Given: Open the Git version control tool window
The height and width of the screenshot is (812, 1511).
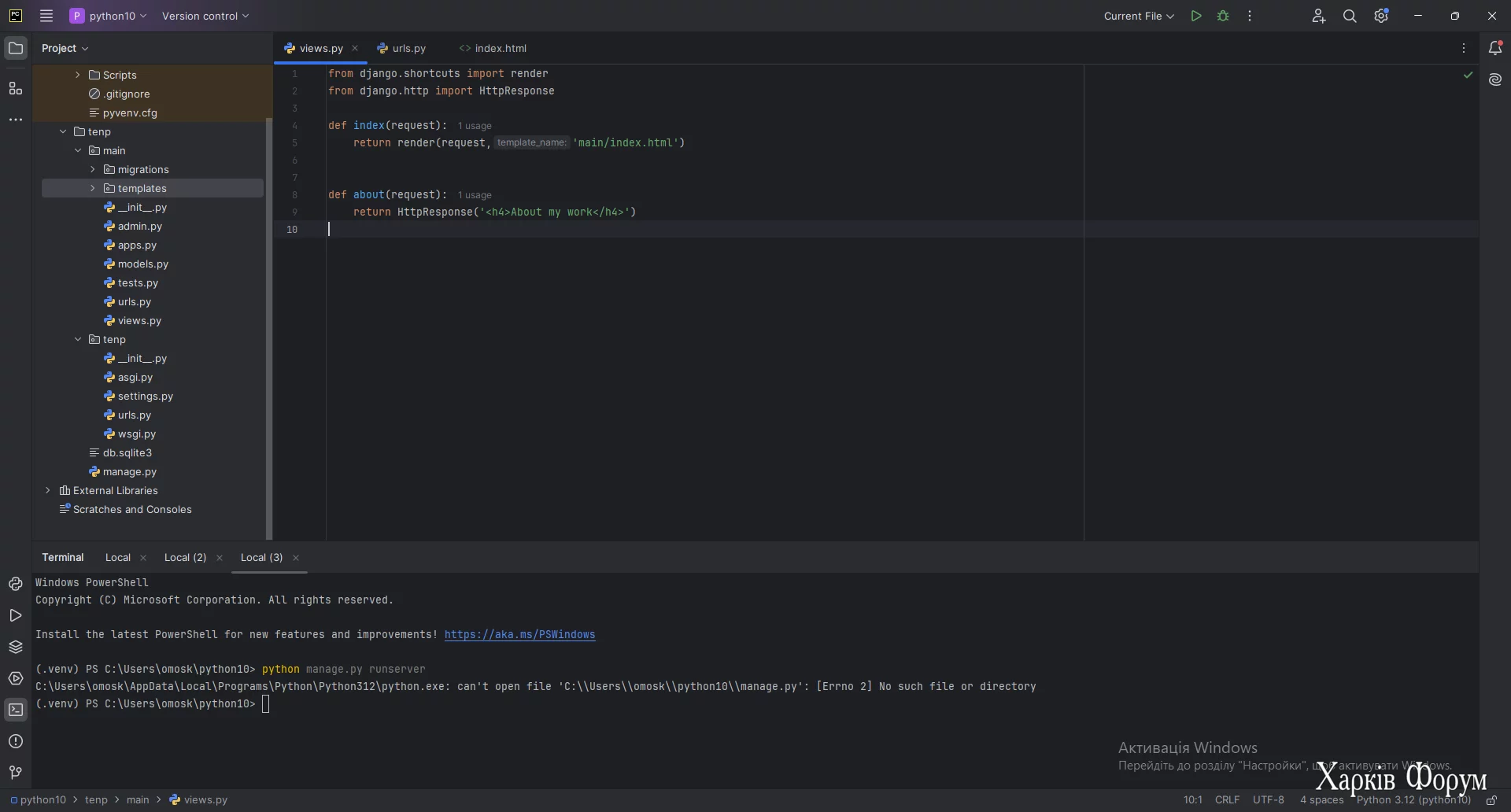Looking at the screenshot, I should click(x=16, y=773).
